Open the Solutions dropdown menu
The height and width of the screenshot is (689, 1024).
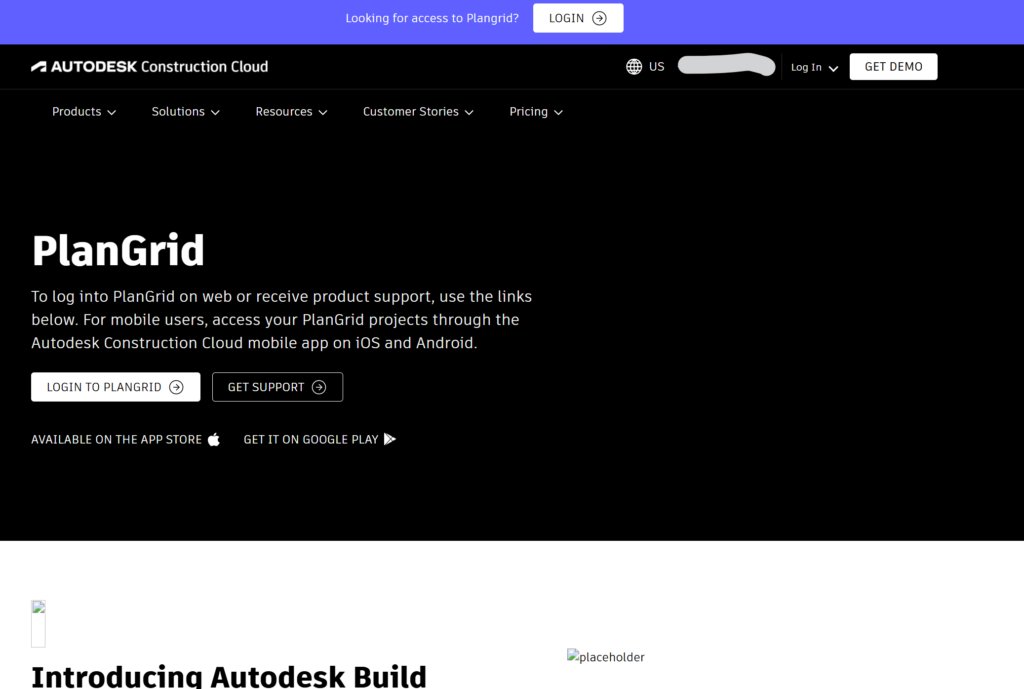coord(185,112)
